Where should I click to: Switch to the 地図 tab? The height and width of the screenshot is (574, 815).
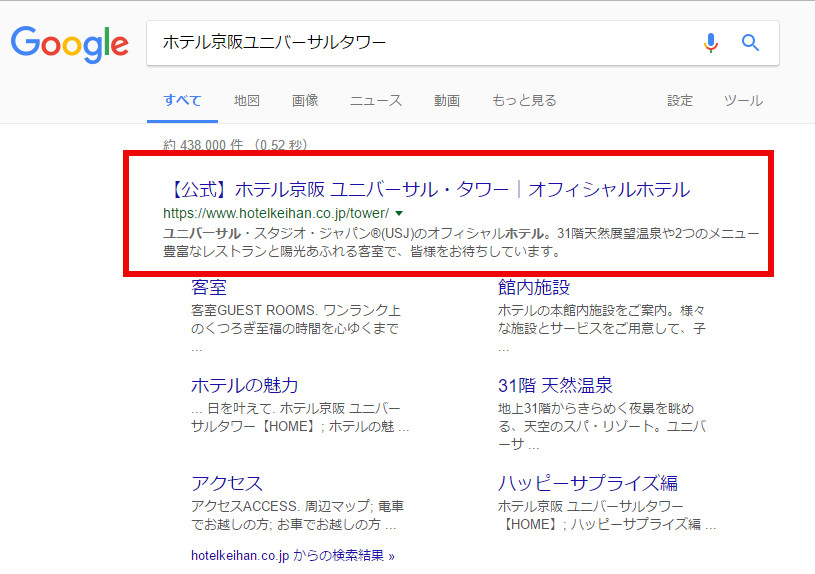click(x=247, y=100)
